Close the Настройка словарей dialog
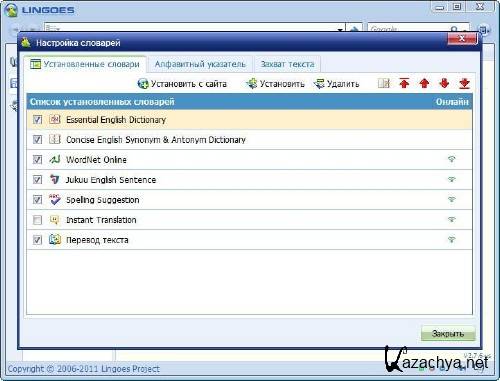Screen dimensions: 500x381 (x=462, y=39)
